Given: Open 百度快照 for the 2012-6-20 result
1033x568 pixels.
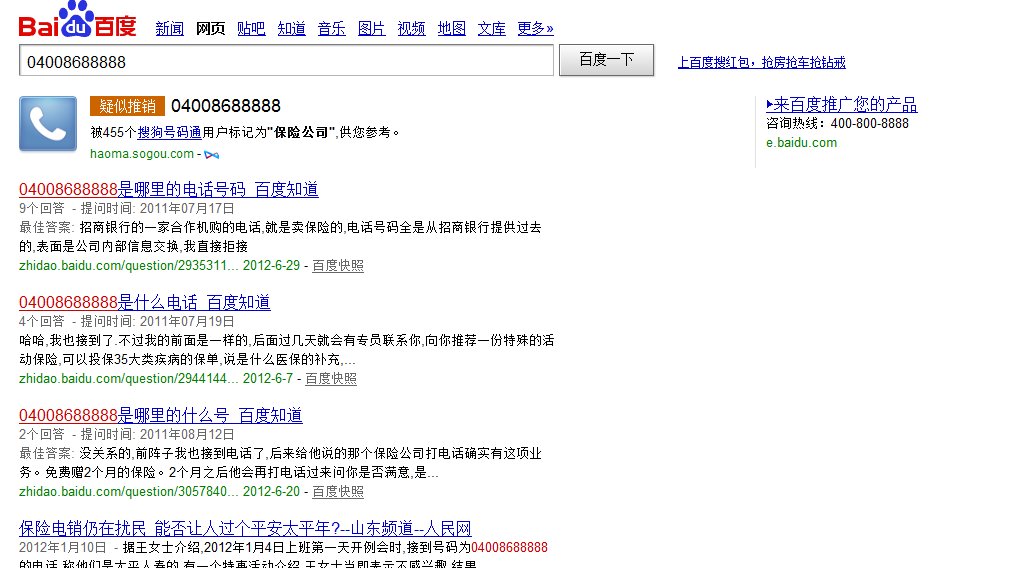Looking at the screenshot, I should pos(338,492).
